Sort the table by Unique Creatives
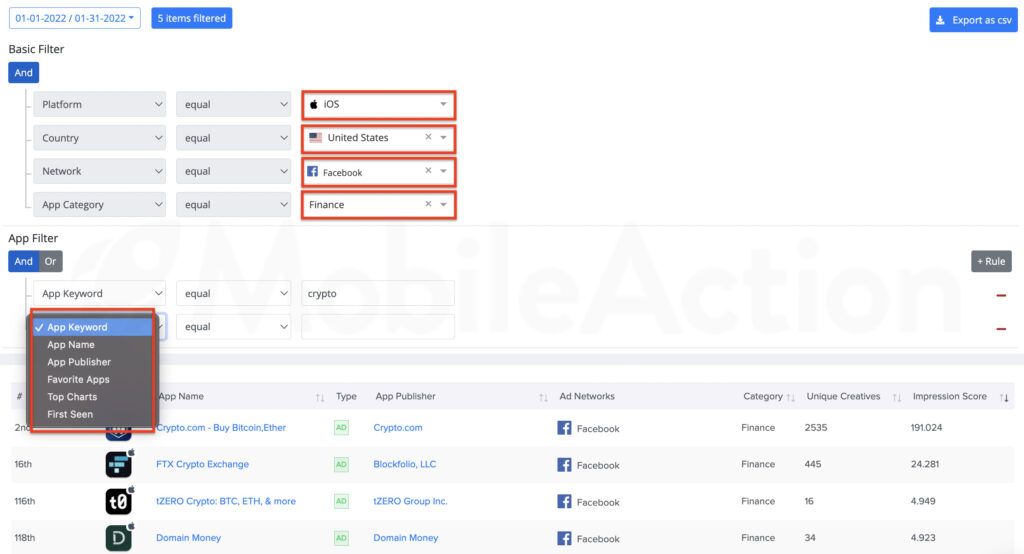Image resolution: width=1024 pixels, height=554 pixels. click(x=897, y=397)
